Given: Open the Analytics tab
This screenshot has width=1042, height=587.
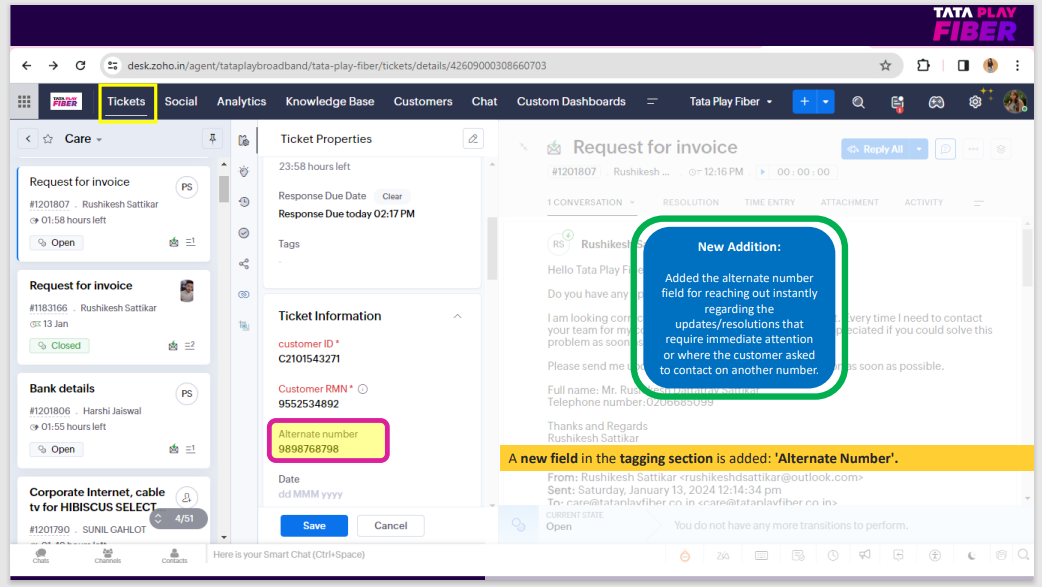Looking at the screenshot, I should tap(241, 102).
